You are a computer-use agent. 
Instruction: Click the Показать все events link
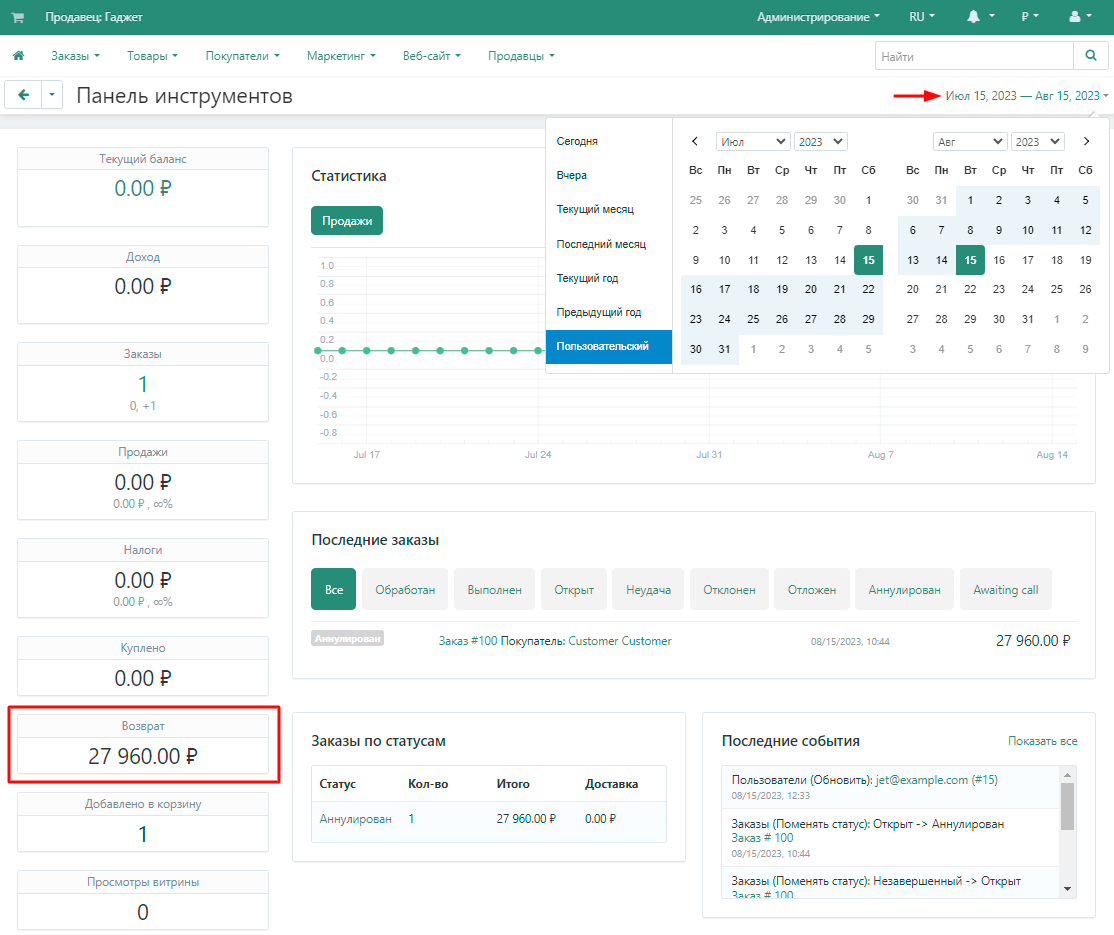(x=1042, y=741)
